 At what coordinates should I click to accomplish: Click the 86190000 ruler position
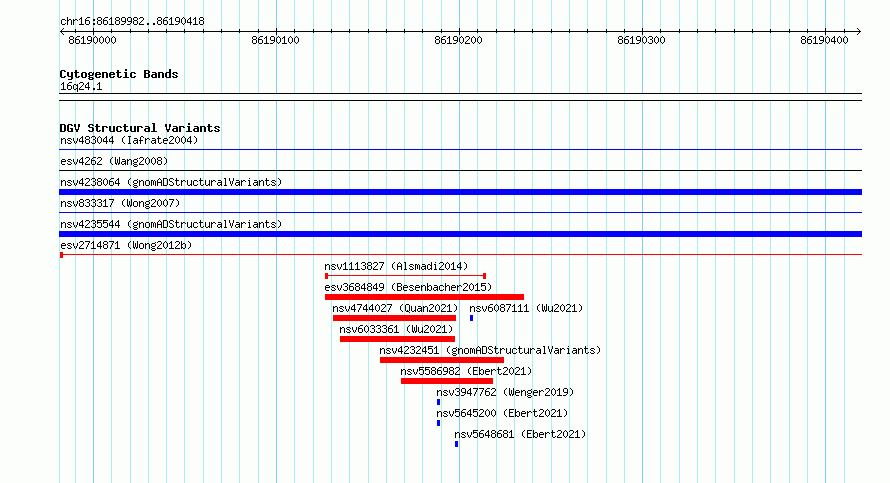coord(92,40)
